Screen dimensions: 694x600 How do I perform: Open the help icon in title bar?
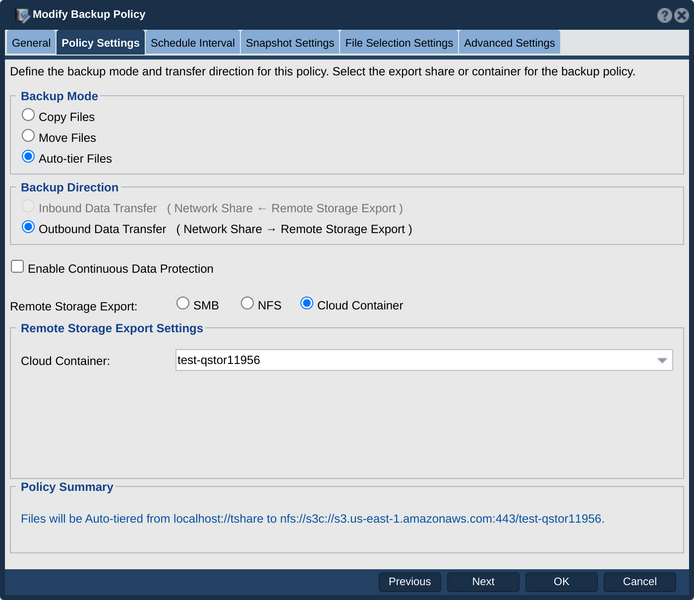coord(664,15)
